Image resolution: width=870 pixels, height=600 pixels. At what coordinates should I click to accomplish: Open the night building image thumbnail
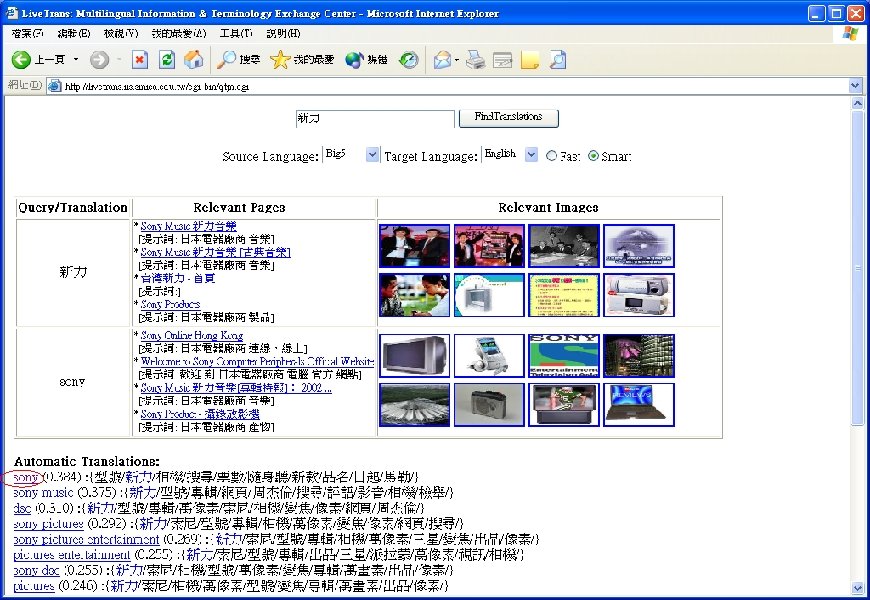click(x=639, y=355)
